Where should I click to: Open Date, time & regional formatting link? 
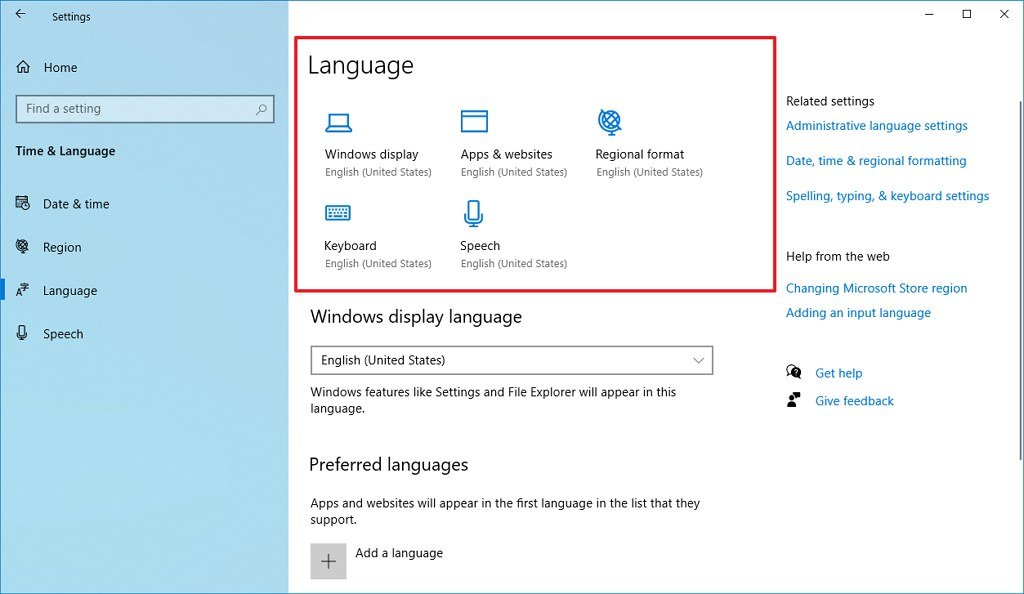coord(875,161)
